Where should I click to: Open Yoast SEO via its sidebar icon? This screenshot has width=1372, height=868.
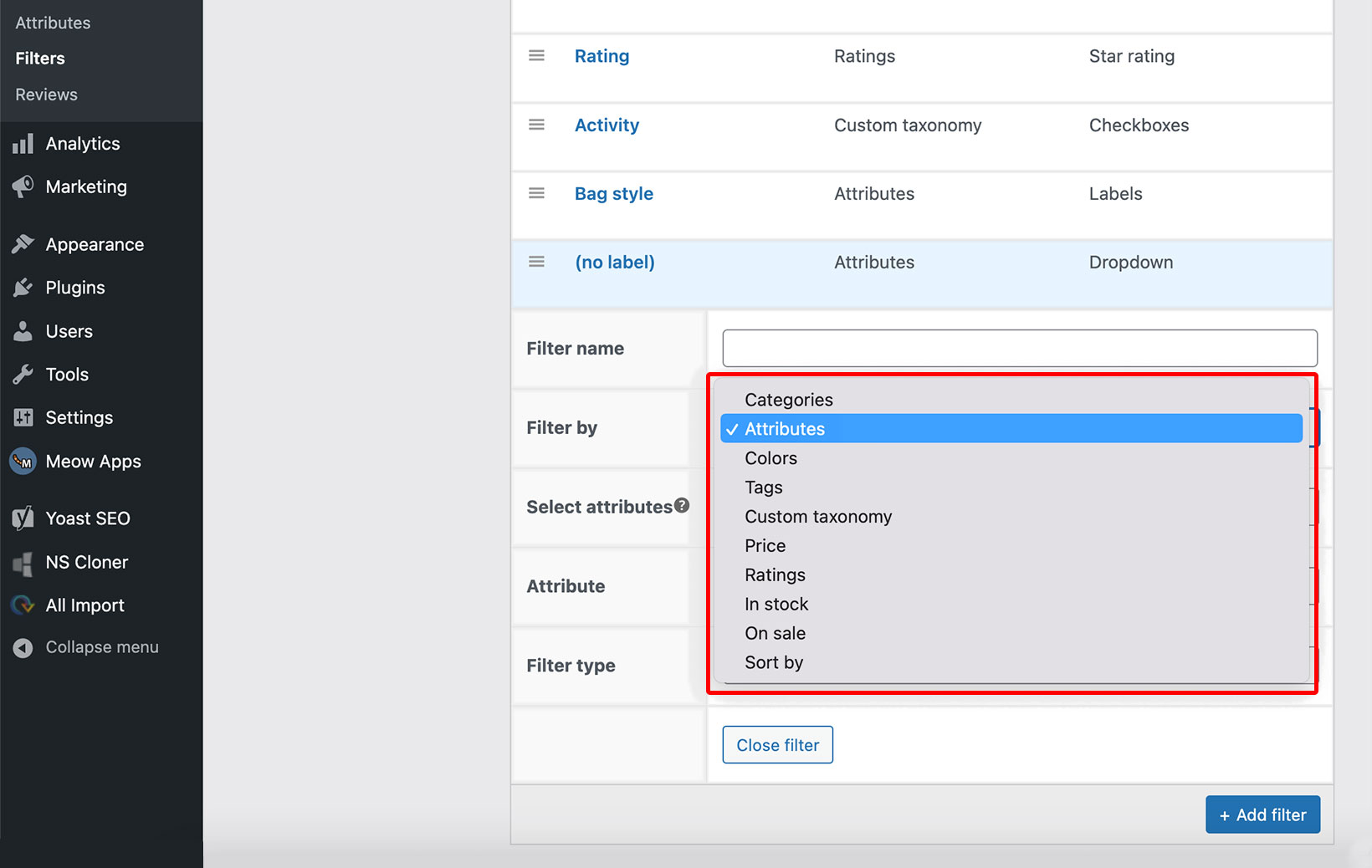(23, 518)
